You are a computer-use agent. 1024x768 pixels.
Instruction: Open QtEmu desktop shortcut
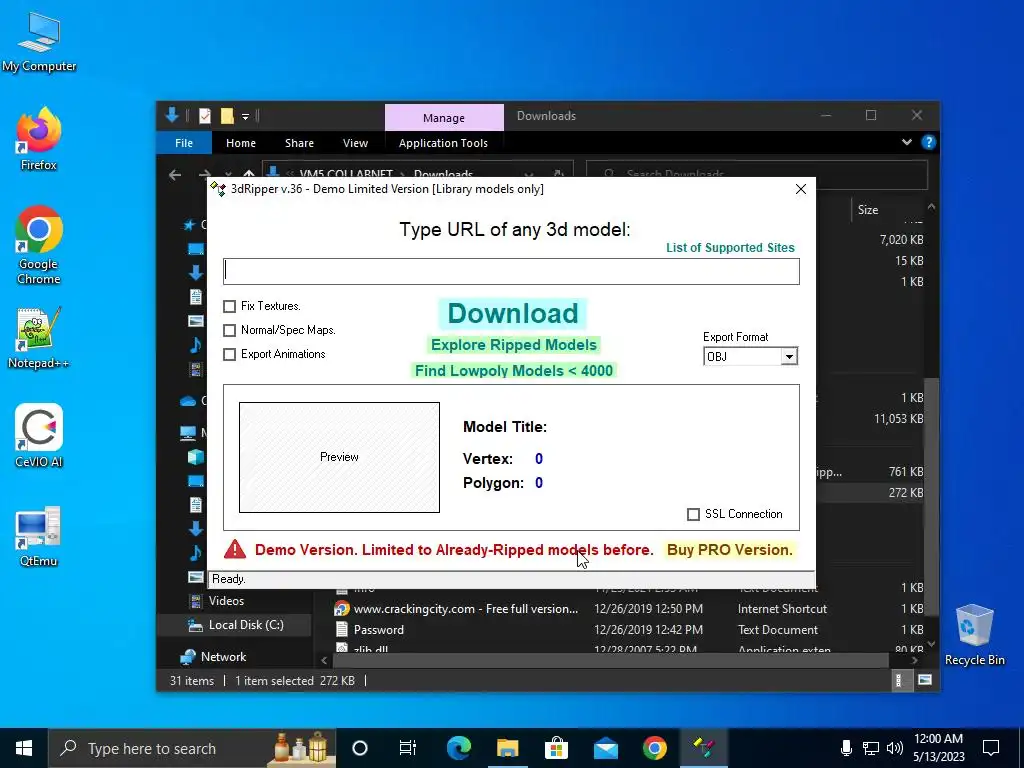click(x=39, y=536)
